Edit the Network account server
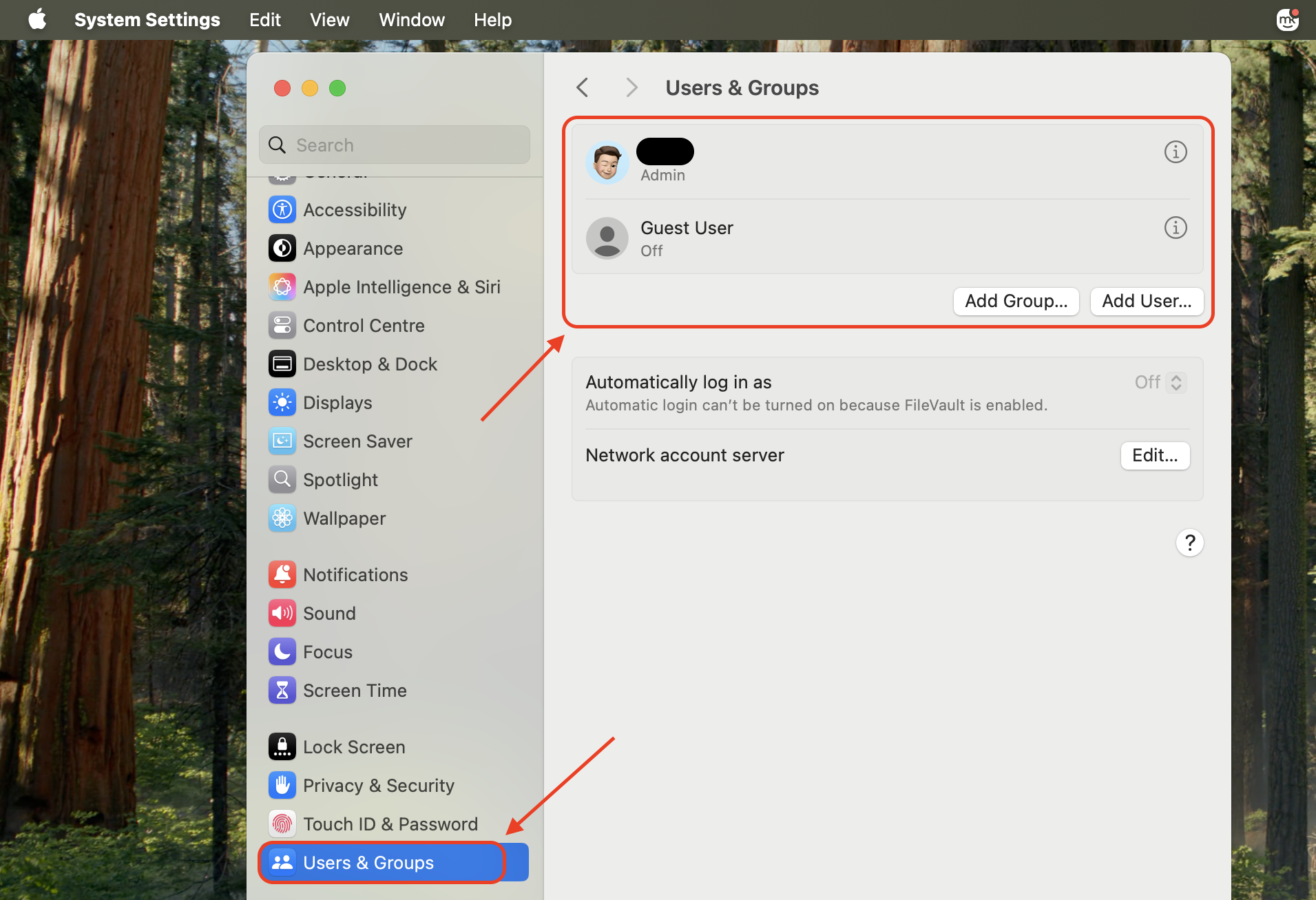Viewport: 1316px width, 900px height. click(1154, 455)
